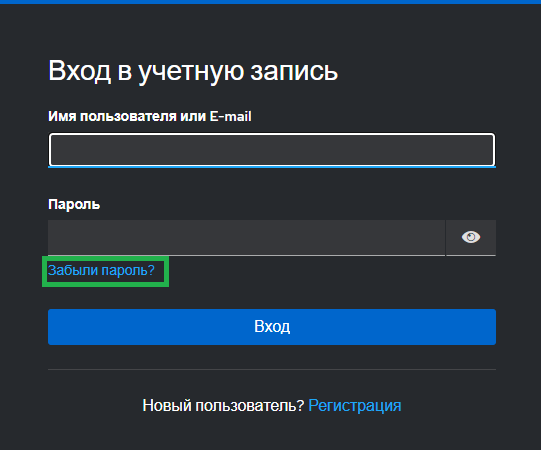Open the Забыли пароль? link
This screenshot has width=541, height=450.
coord(101,270)
